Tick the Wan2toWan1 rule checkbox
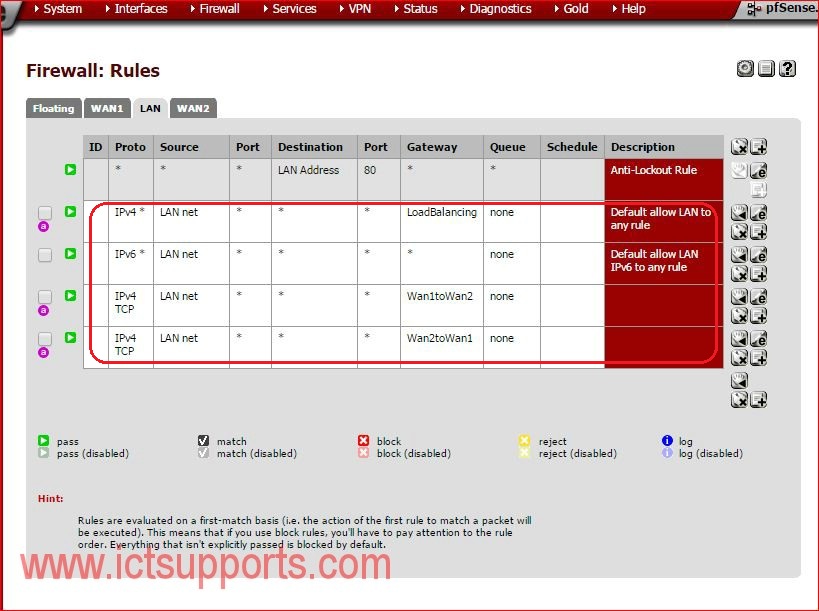The image size is (819, 611). coord(45,338)
